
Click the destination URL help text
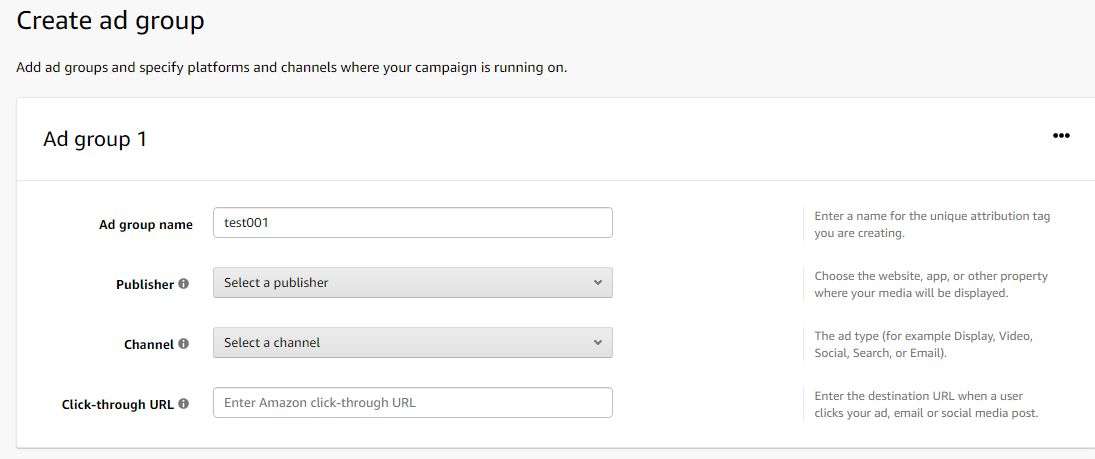pyautogui.click(x=926, y=404)
